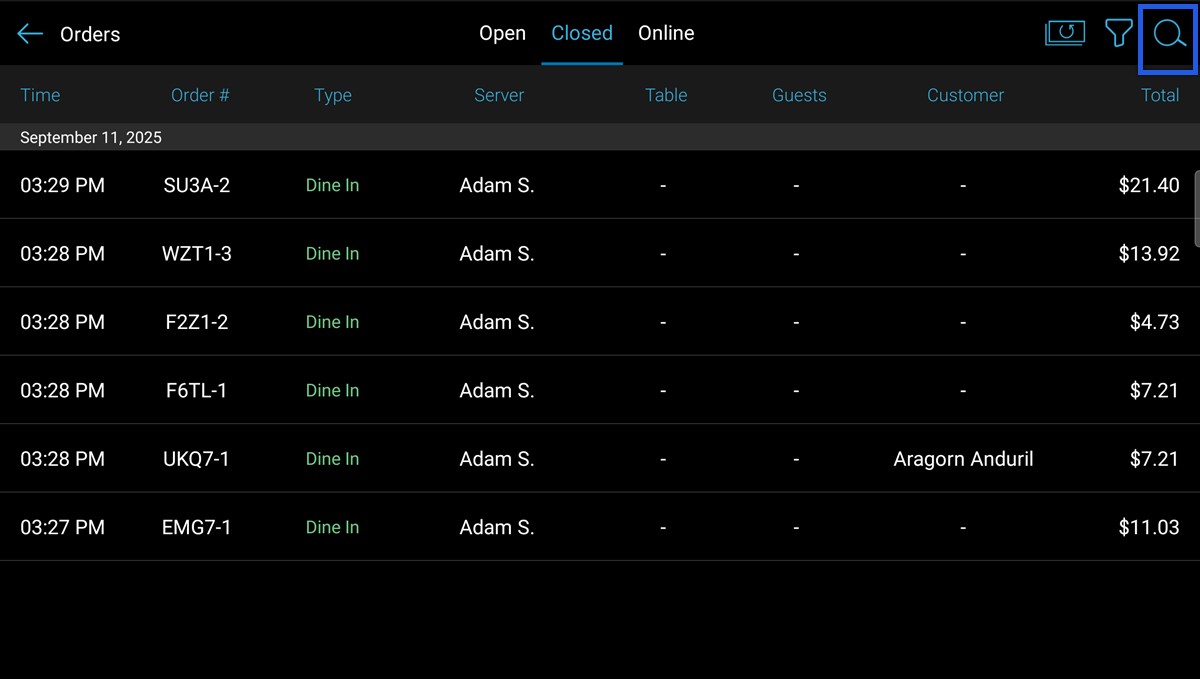Click the refund cash icon in header
Viewport: 1200px width, 679px height.
pos(1065,33)
